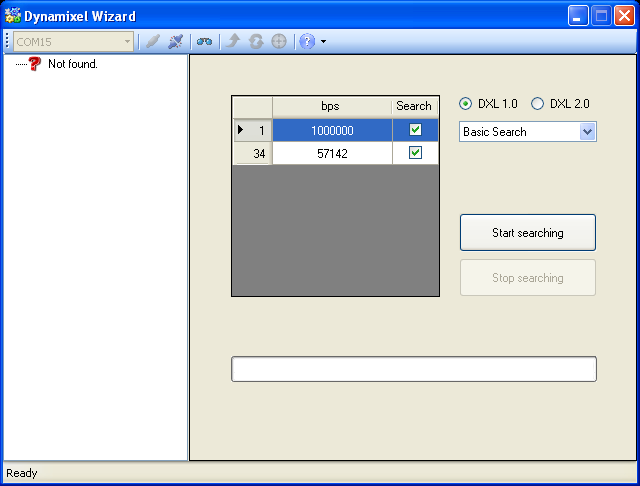Select the 'Not found.' tree item
The height and width of the screenshot is (486, 640).
(72, 64)
